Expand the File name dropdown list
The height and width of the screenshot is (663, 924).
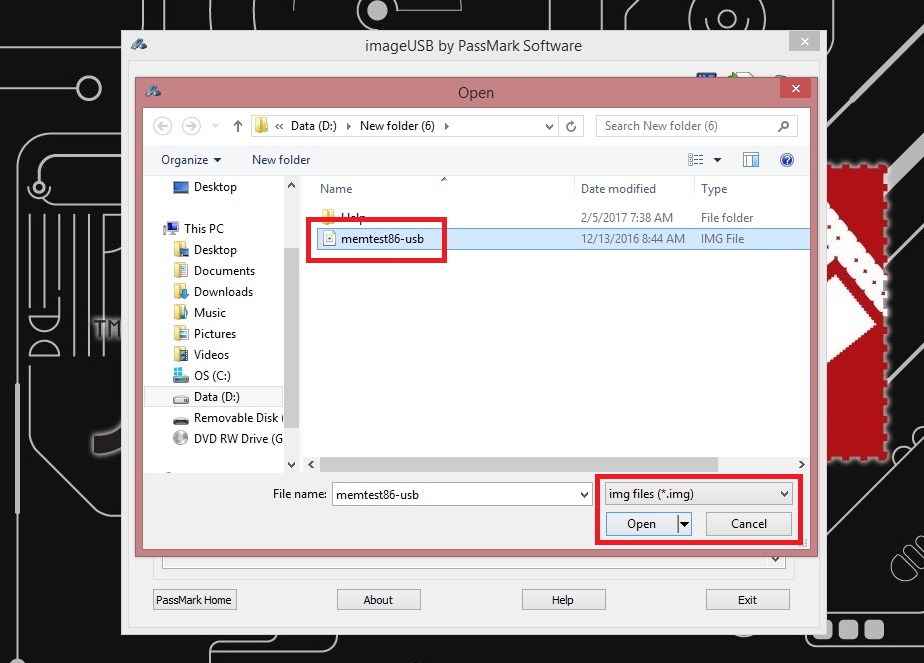584,494
